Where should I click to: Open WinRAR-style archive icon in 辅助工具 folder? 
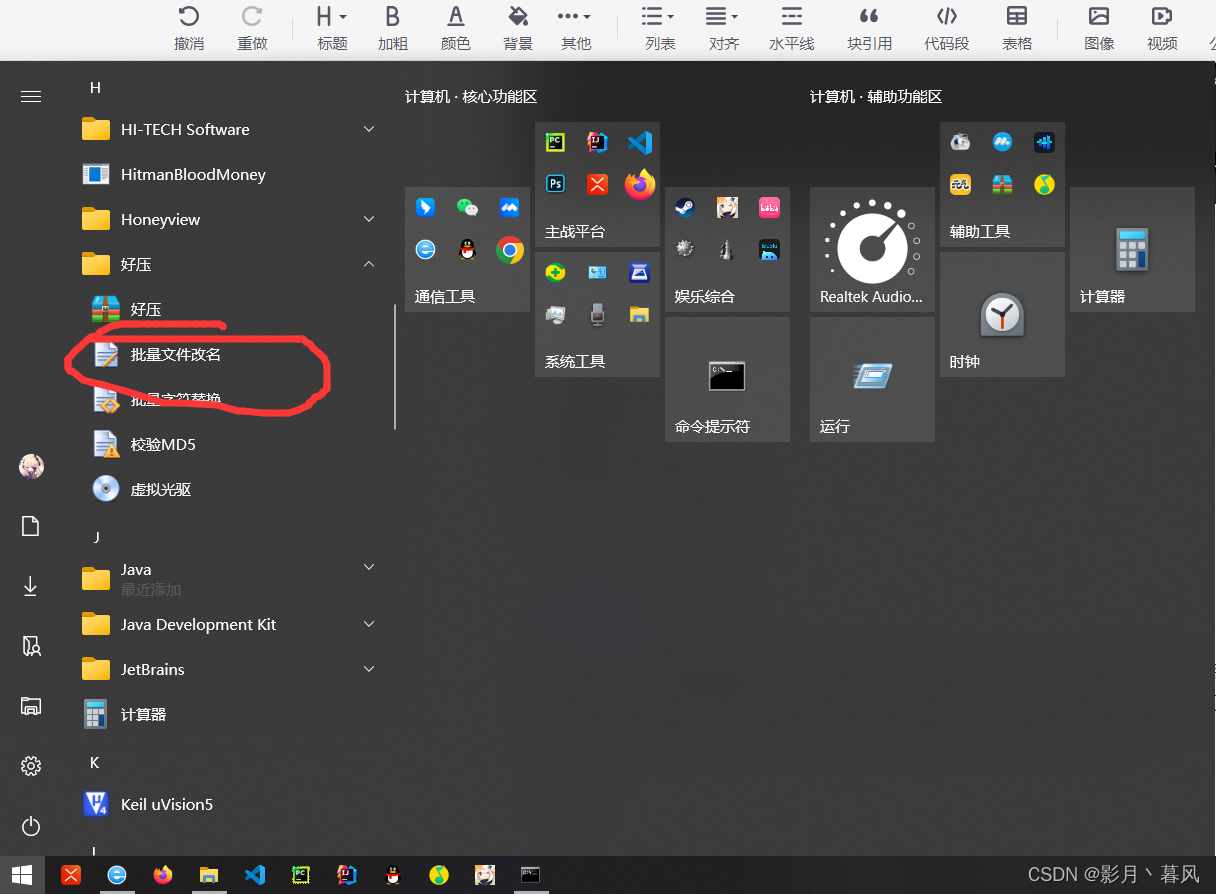coord(1002,184)
